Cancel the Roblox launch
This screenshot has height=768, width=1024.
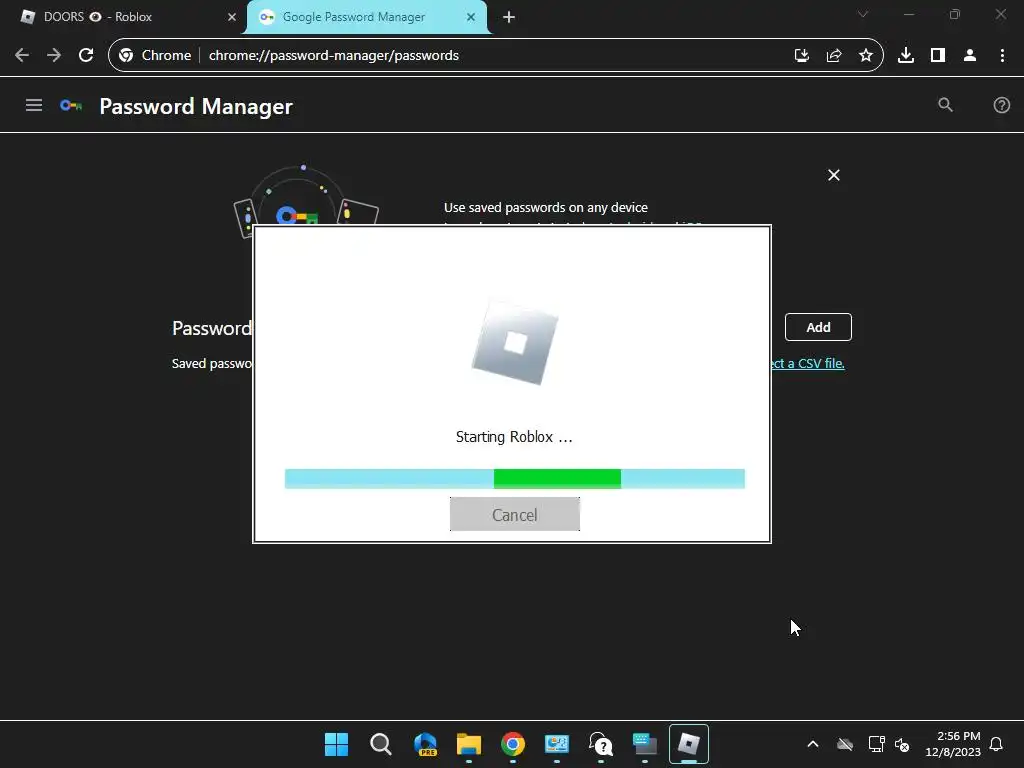(x=515, y=515)
